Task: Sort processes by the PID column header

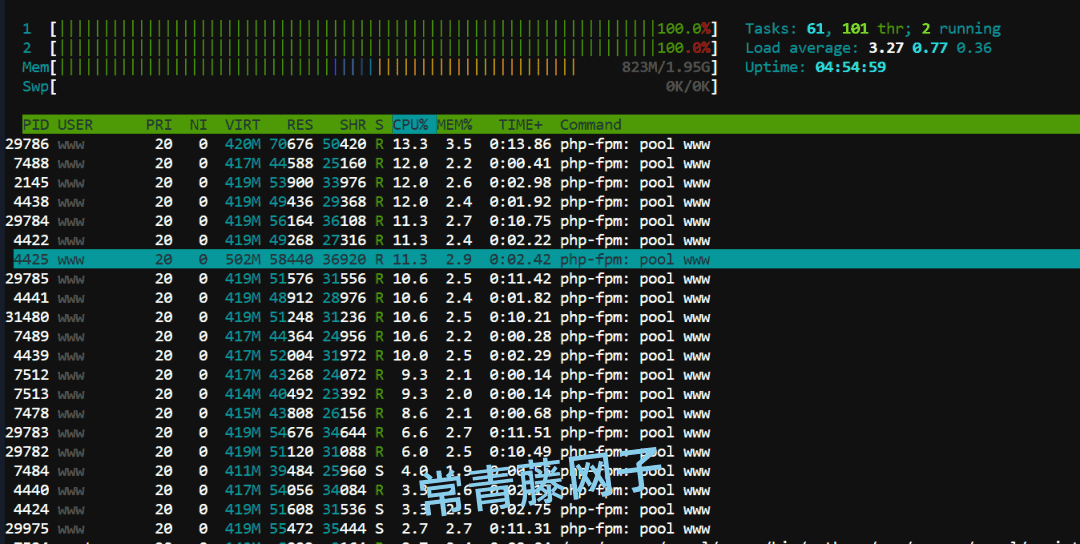Action: pyautogui.click(x=35, y=125)
